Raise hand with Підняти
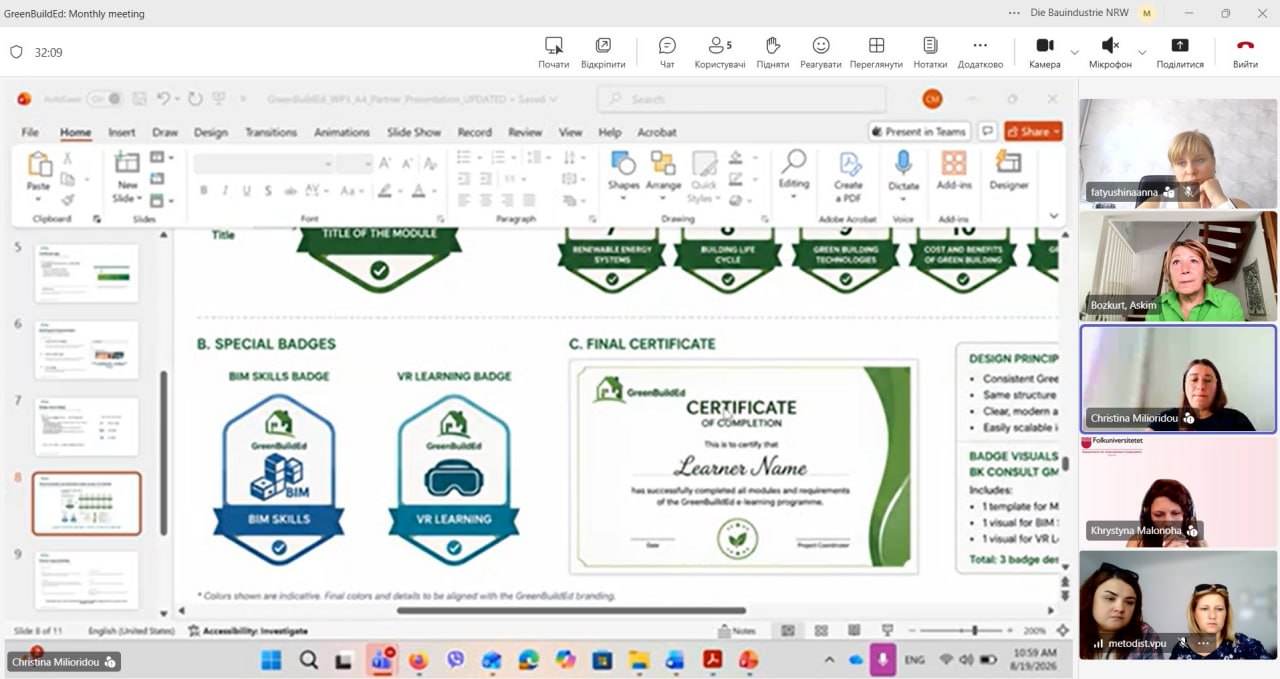The width and height of the screenshot is (1280, 679). 772,52
